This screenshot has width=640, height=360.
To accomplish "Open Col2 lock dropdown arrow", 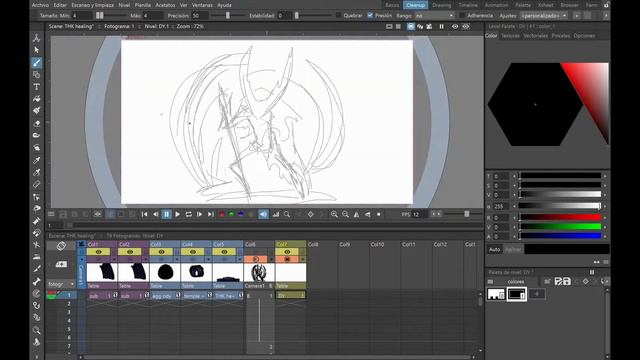I will point(146,259).
